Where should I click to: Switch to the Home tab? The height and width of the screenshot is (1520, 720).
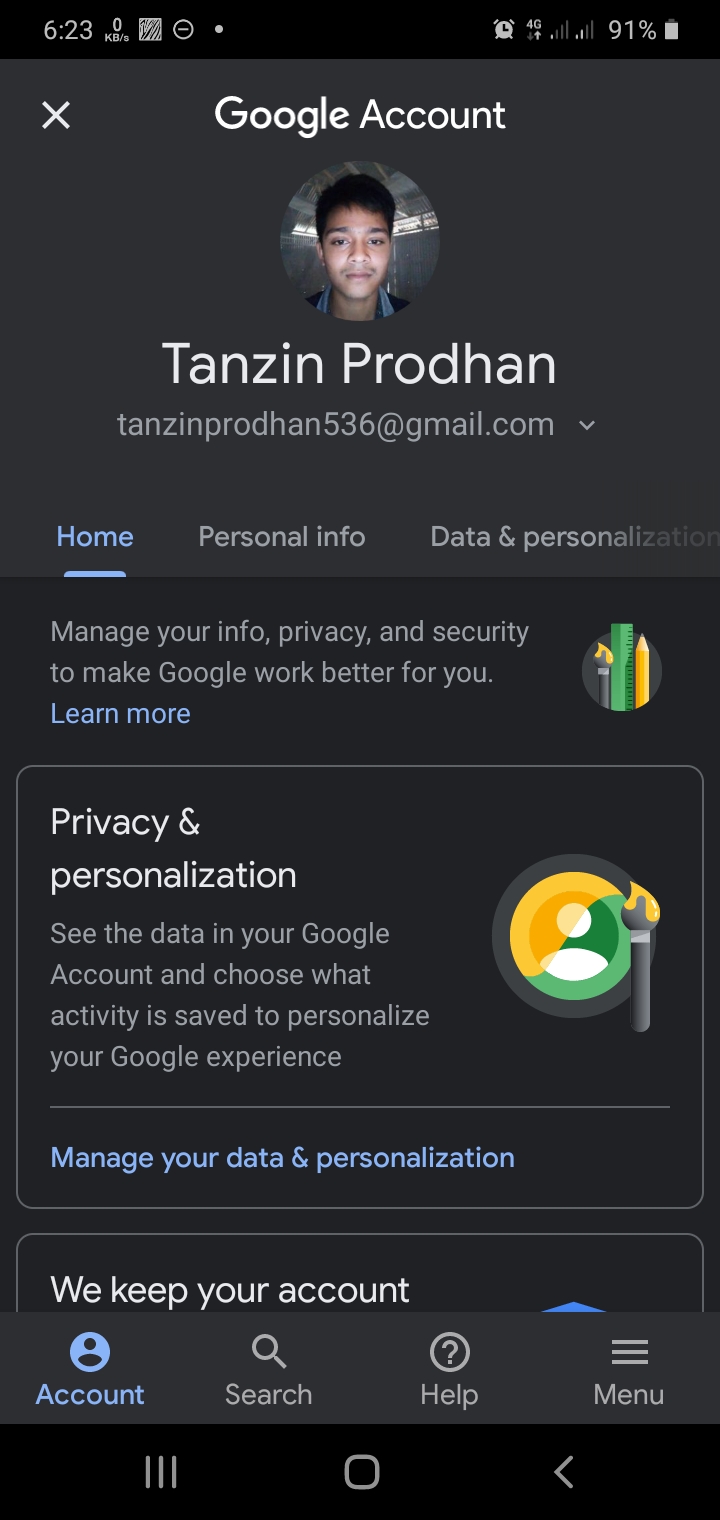[x=95, y=537]
